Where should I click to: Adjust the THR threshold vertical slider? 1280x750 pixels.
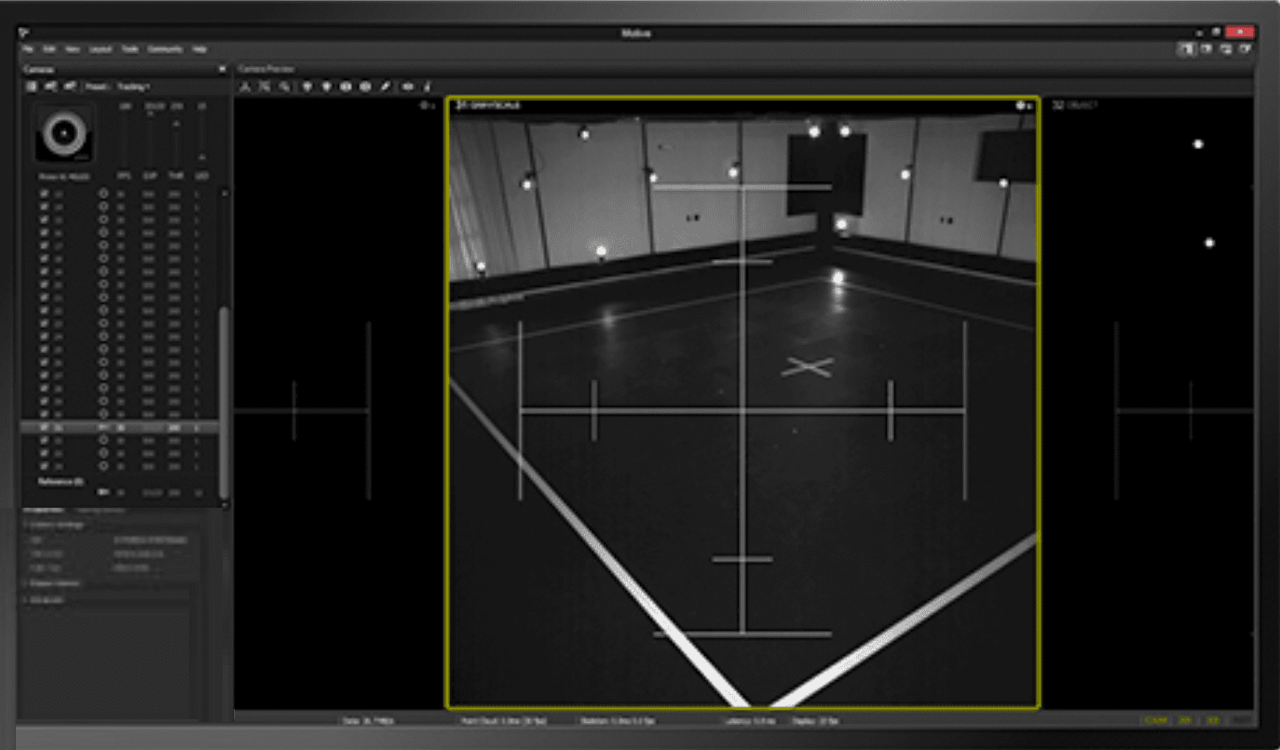click(x=176, y=140)
